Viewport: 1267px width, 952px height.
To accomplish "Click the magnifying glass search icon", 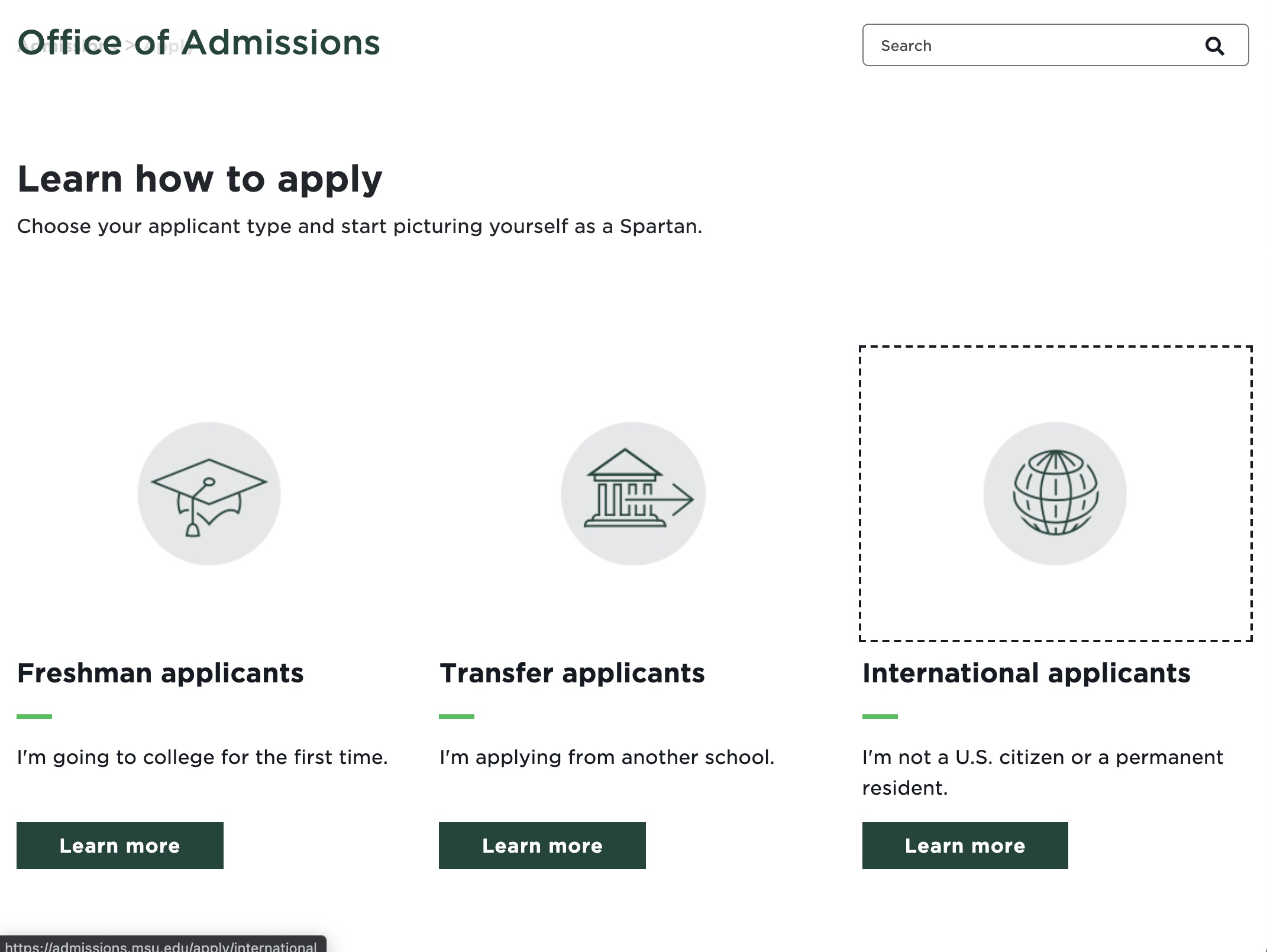I will tap(1214, 46).
